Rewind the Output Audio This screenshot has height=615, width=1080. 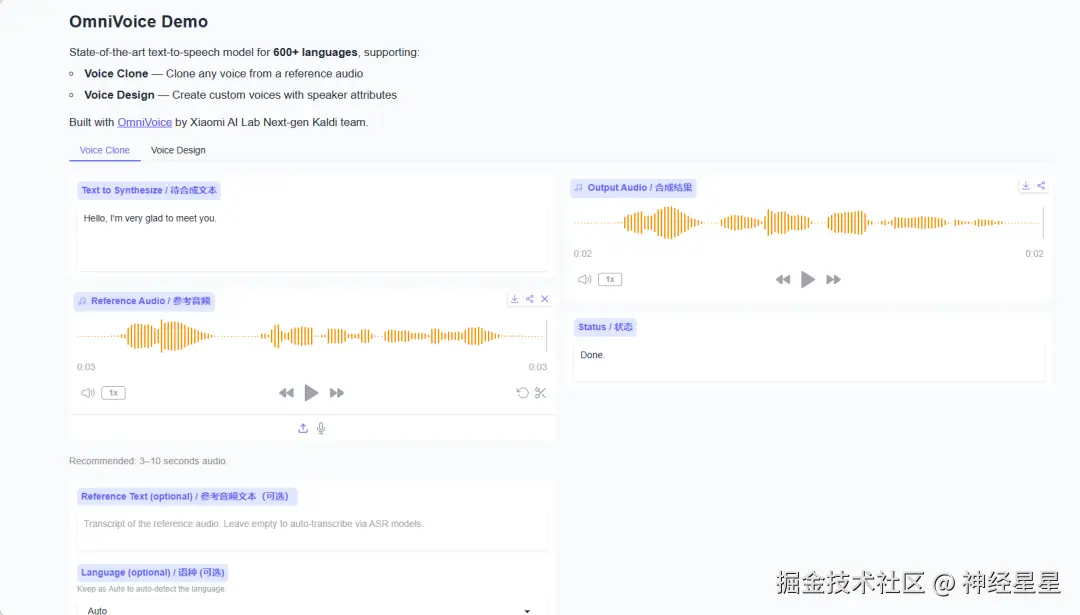783,280
